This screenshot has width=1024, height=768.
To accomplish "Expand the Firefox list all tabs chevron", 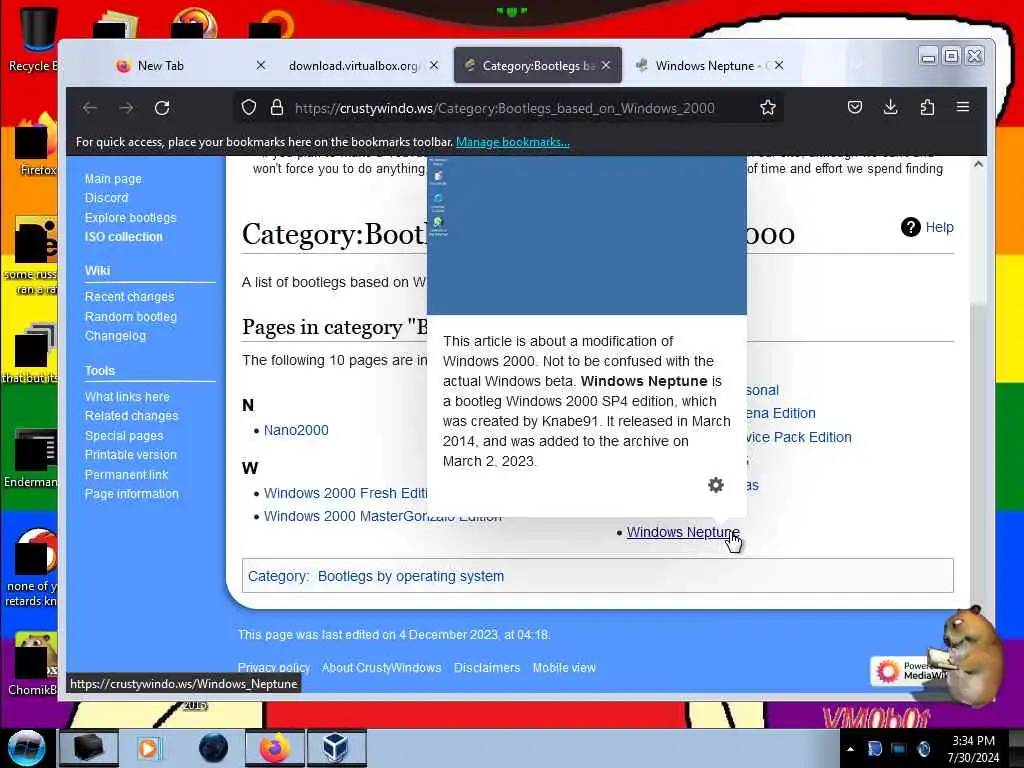I will click(x=857, y=65).
